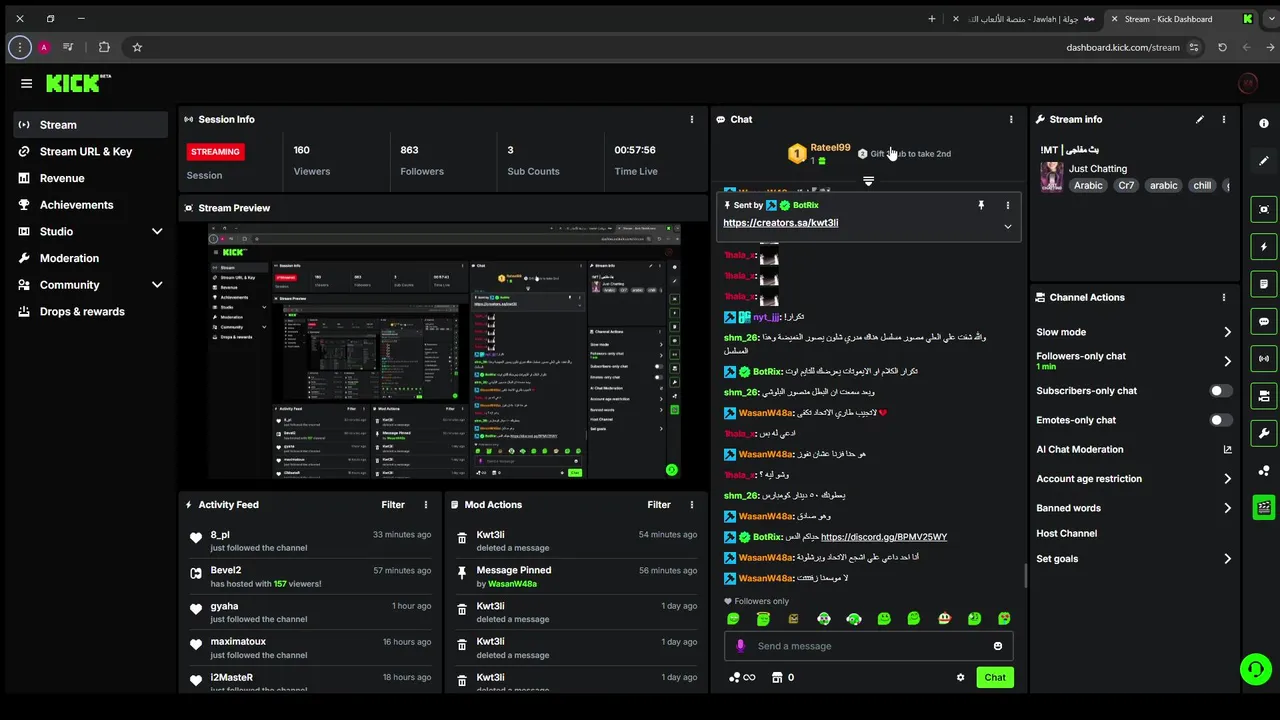Open Followers-only chat settings chevron
1280x720 pixels.
(x=1227, y=361)
